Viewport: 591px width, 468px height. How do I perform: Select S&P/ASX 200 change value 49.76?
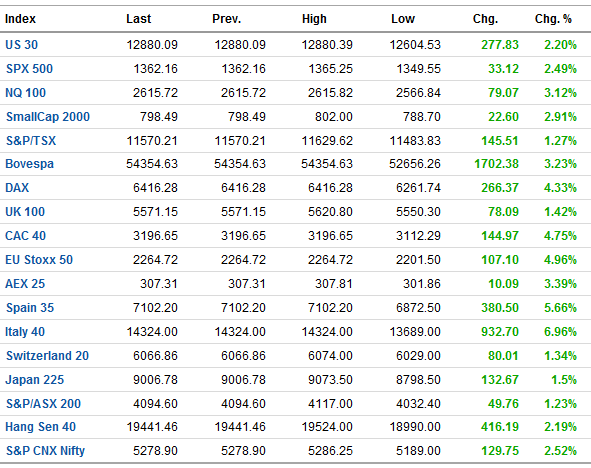pos(503,404)
